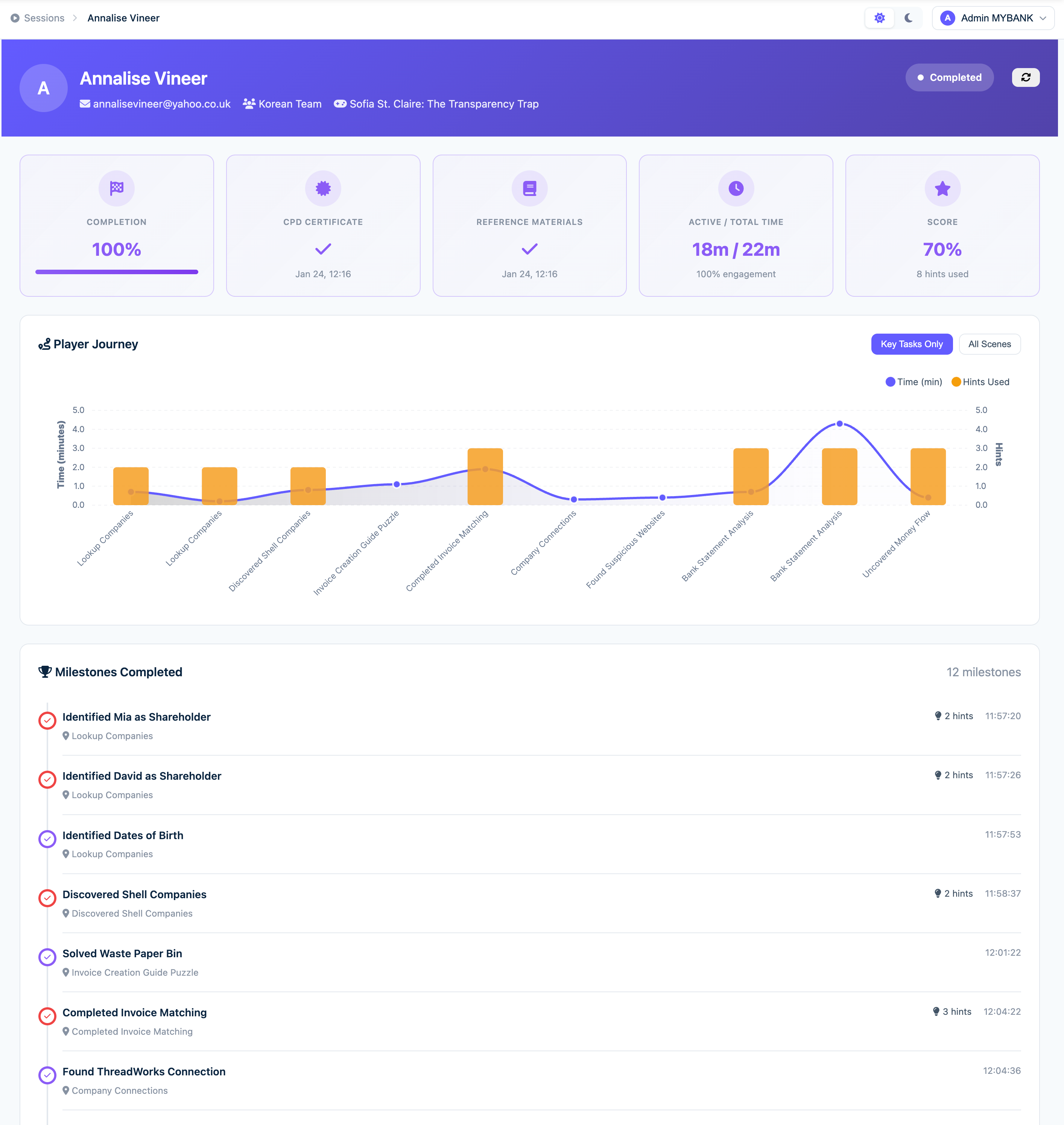
Task: Click the Reference Materials checkmark
Action: 530,249
